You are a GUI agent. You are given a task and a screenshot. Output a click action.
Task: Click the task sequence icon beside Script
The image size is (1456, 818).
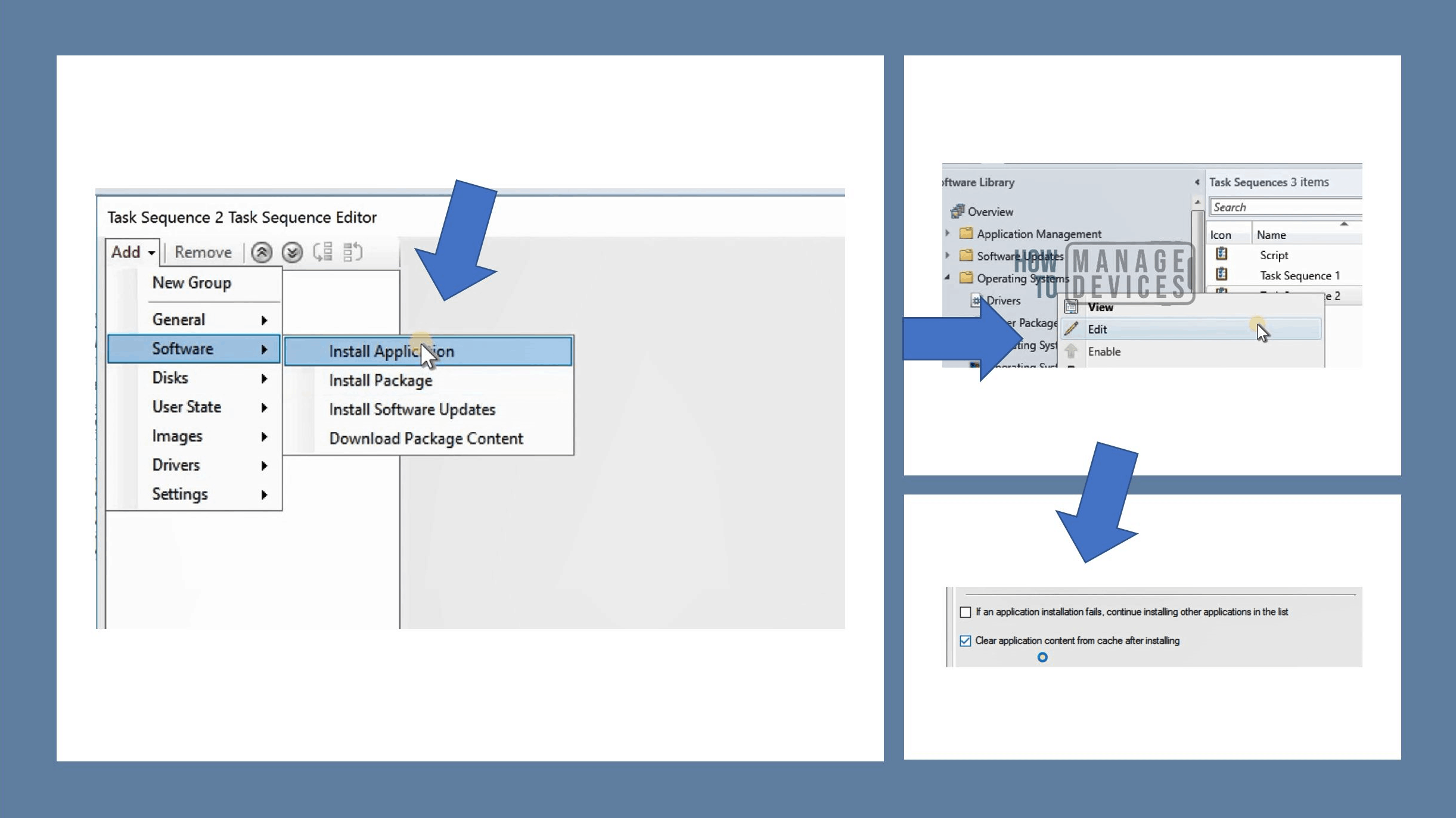(x=1222, y=254)
